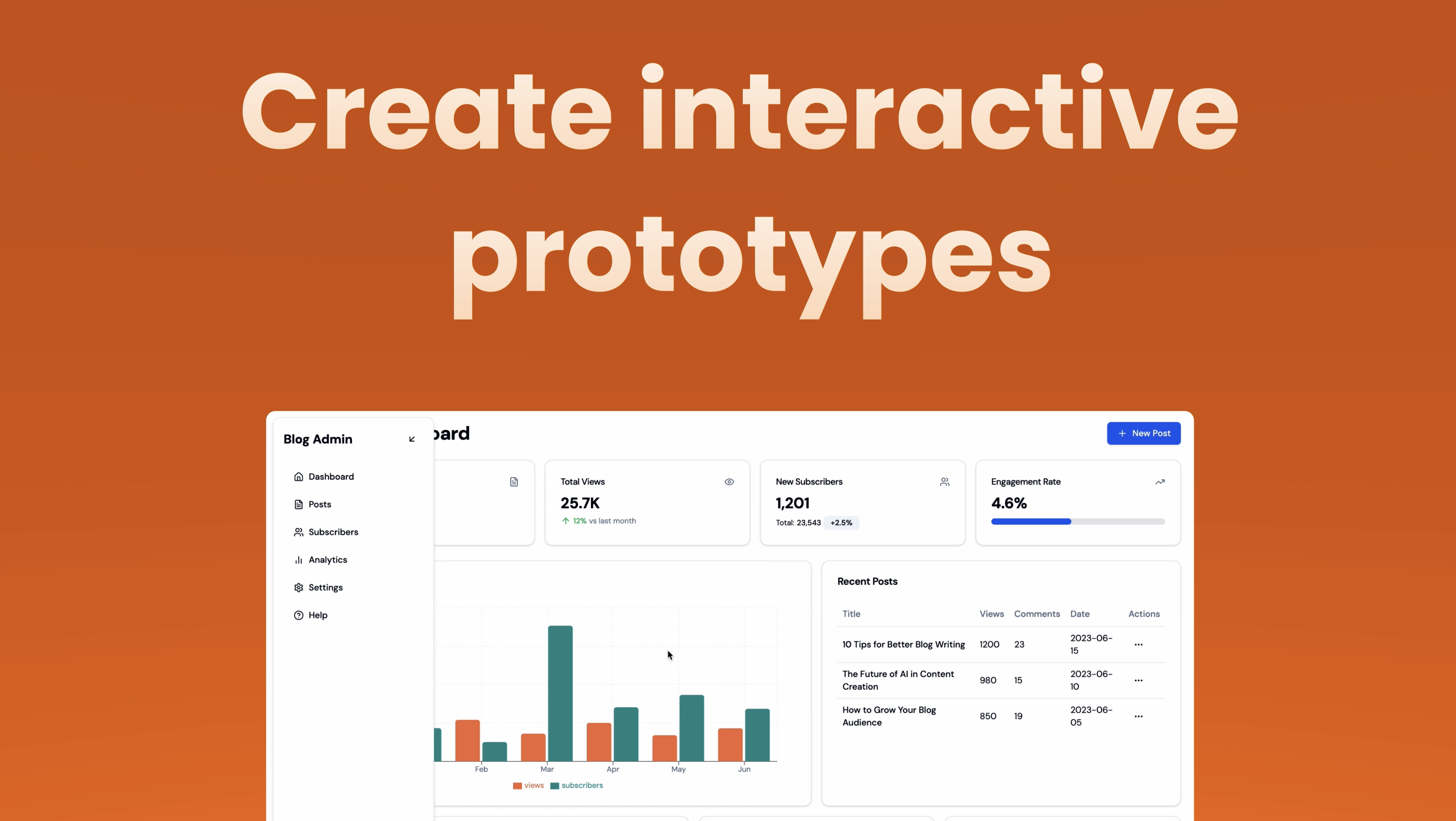Click the Settings navigation icon

coord(298,587)
